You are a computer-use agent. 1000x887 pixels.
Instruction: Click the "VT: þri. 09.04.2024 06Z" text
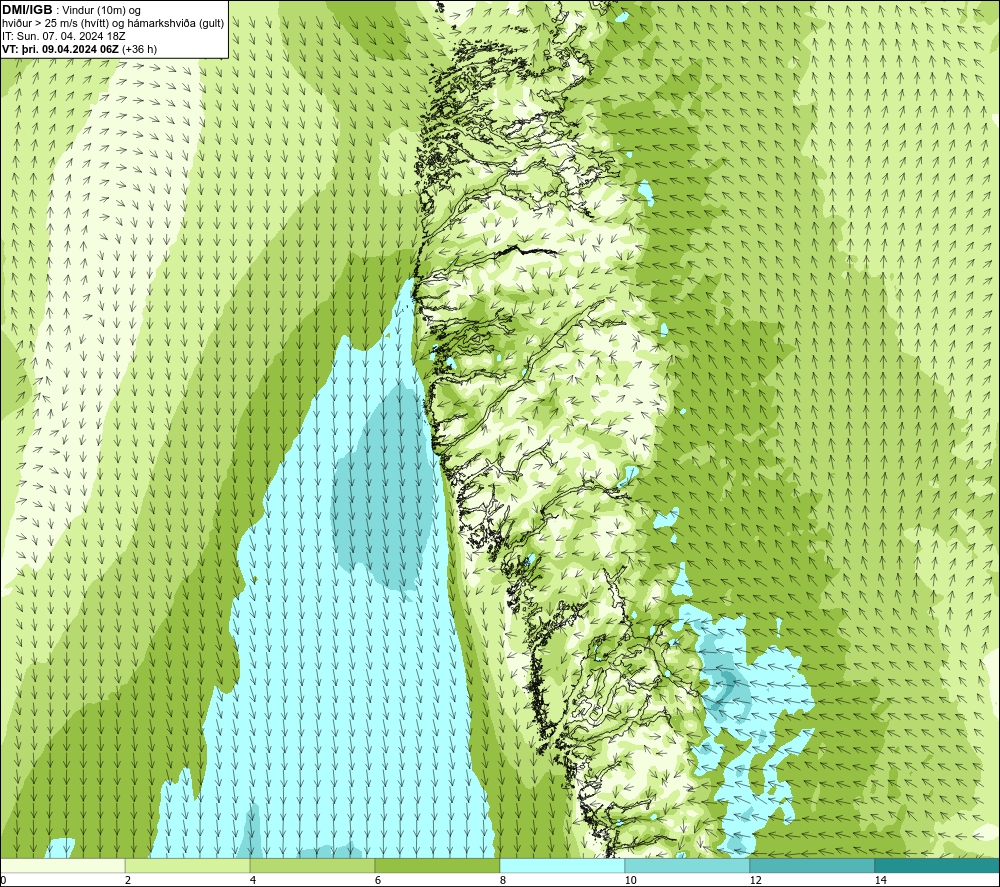pyautogui.click(x=60, y=49)
